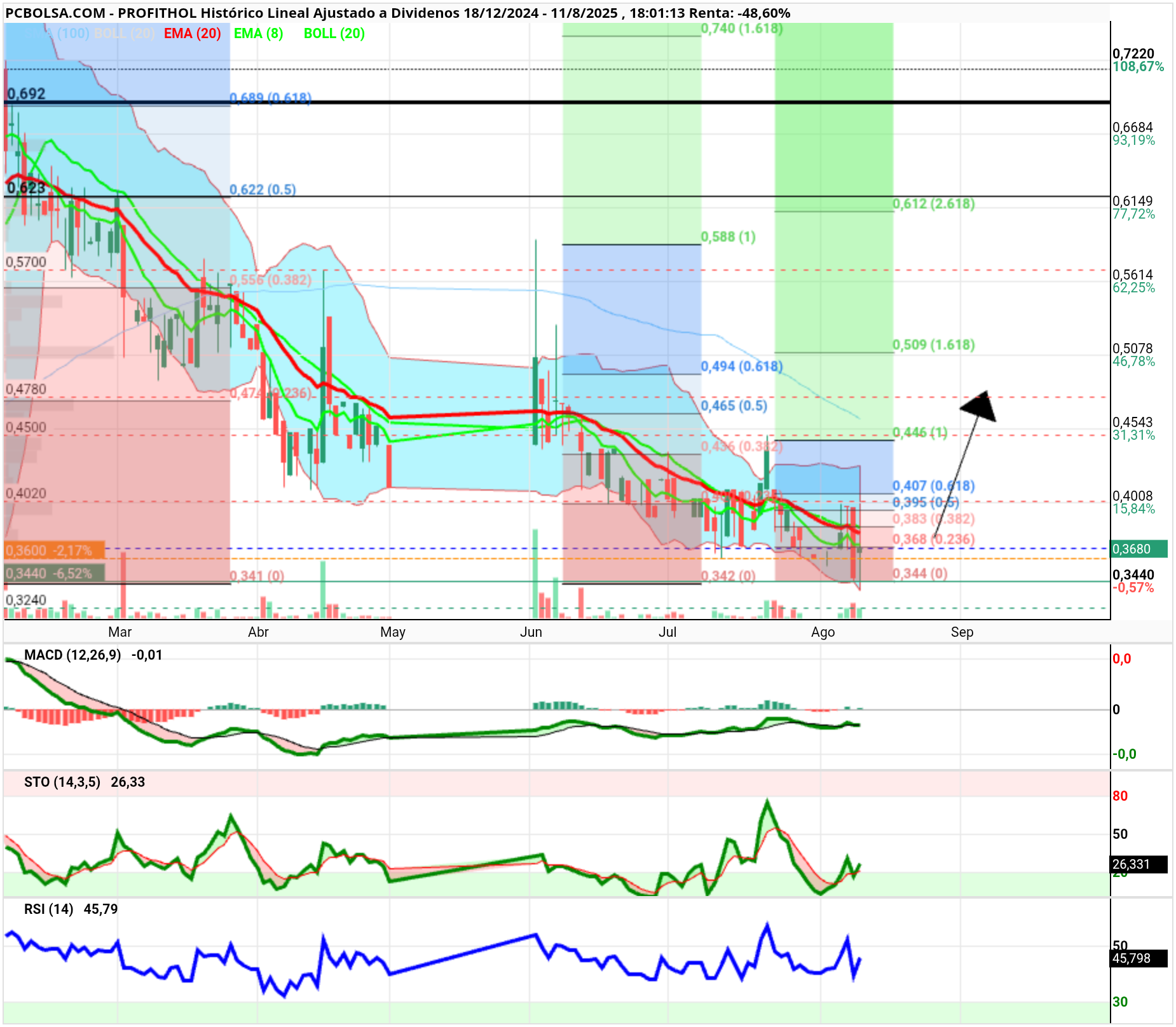Image resolution: width=1176 pixels, height=1027 pixels.
Task: Click the 0,3440 -6,52% tag
Action: tap(54, 574)
